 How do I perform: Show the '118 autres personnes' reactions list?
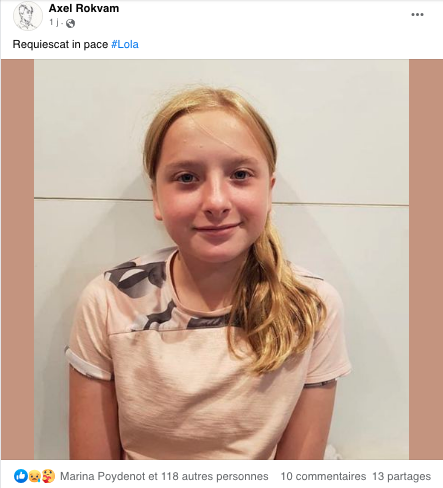click(215, 476)
